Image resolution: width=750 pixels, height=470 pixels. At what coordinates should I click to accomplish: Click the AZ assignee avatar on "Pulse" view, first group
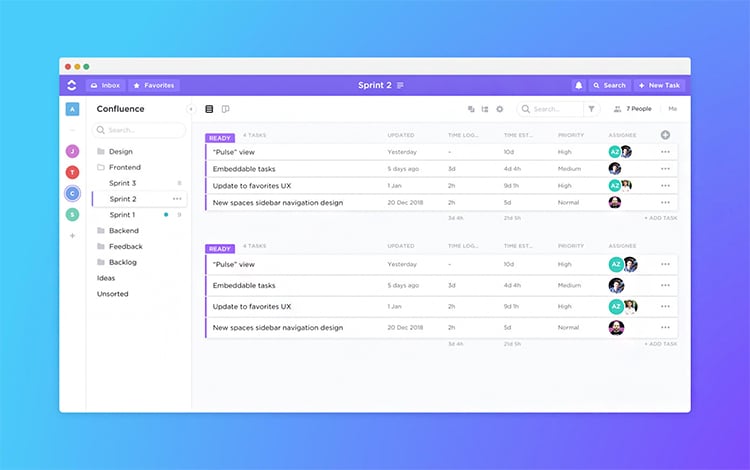tap(614, 152)
